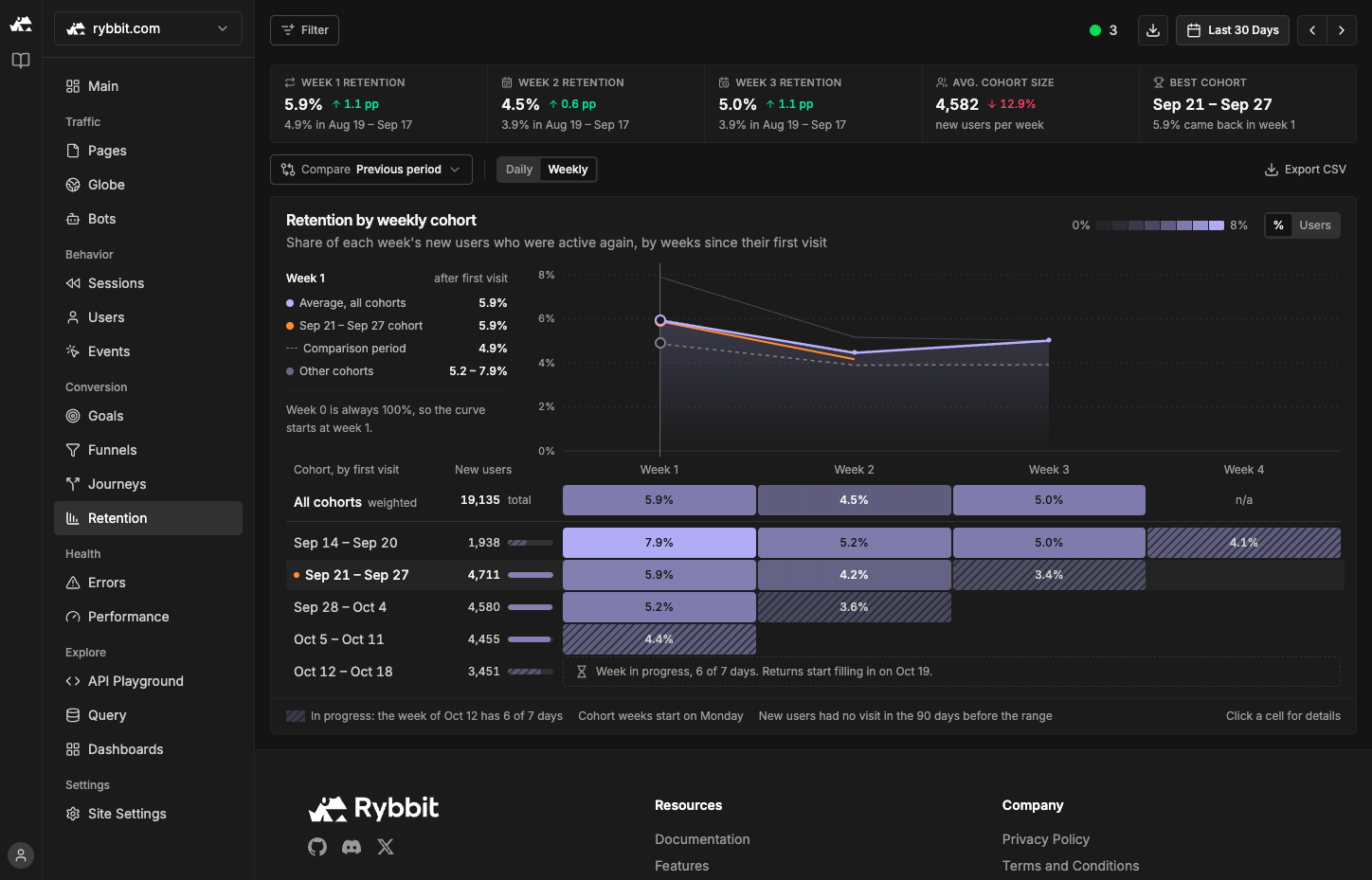Show retention values as percent (%)
This screenshot has height=880, width=1372.
coord(1278,225)
